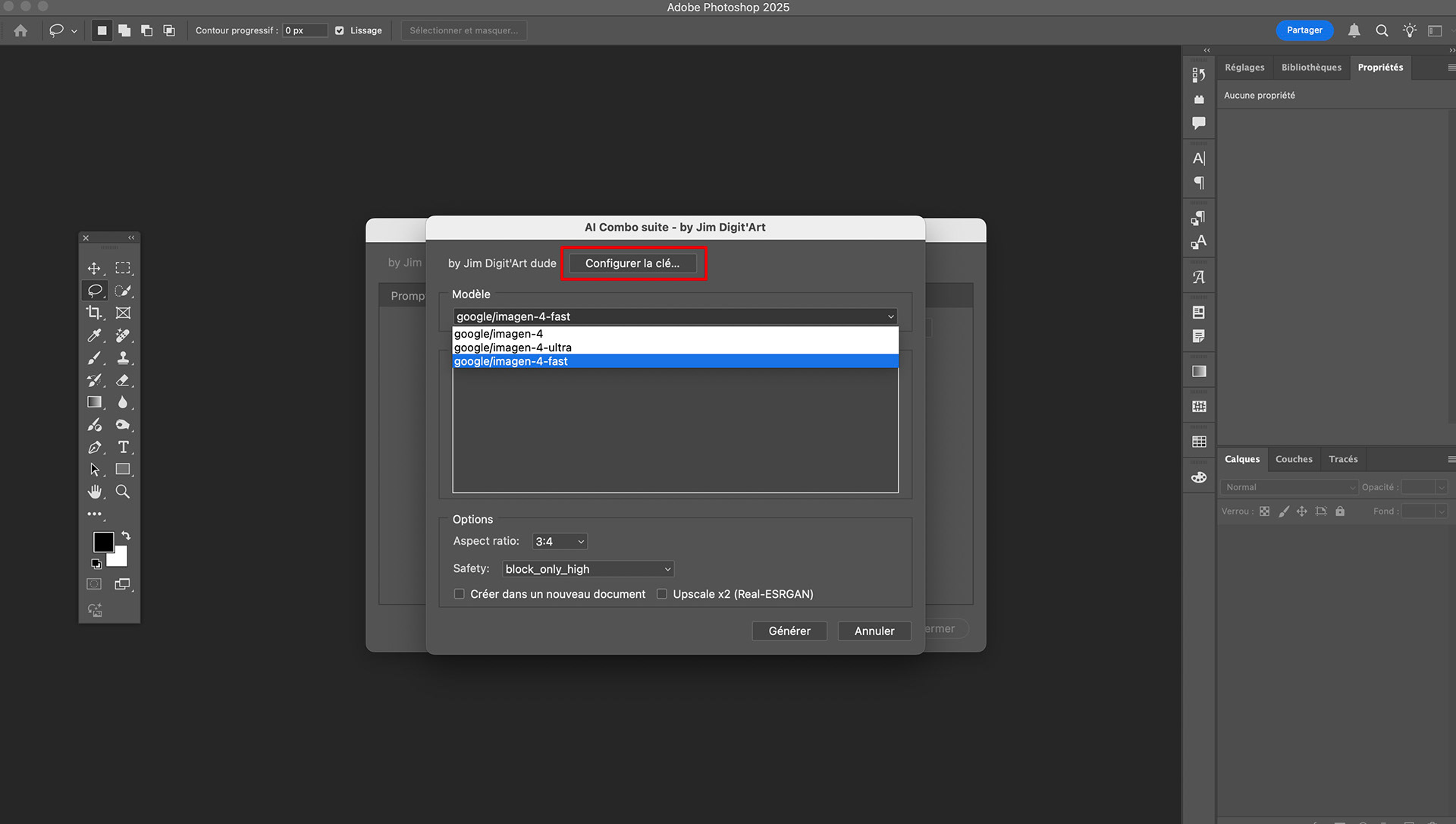Select the Blur tool
Screen dimensions: 1456x824
123,402
